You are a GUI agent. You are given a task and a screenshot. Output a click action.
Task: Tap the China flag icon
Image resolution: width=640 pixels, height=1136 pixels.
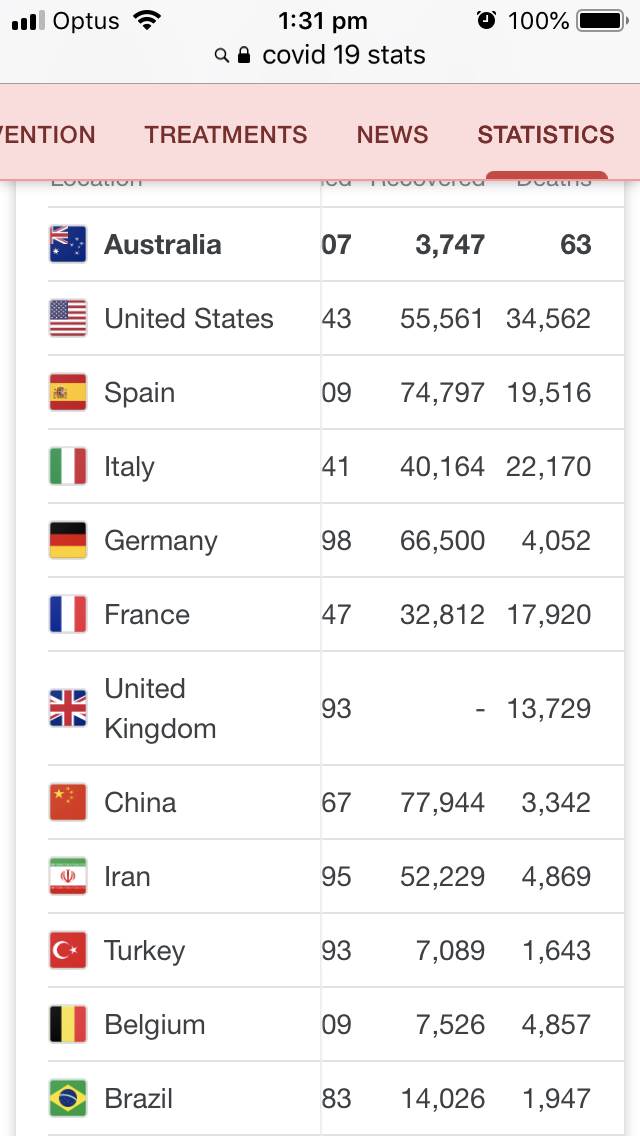pos(68,803)
